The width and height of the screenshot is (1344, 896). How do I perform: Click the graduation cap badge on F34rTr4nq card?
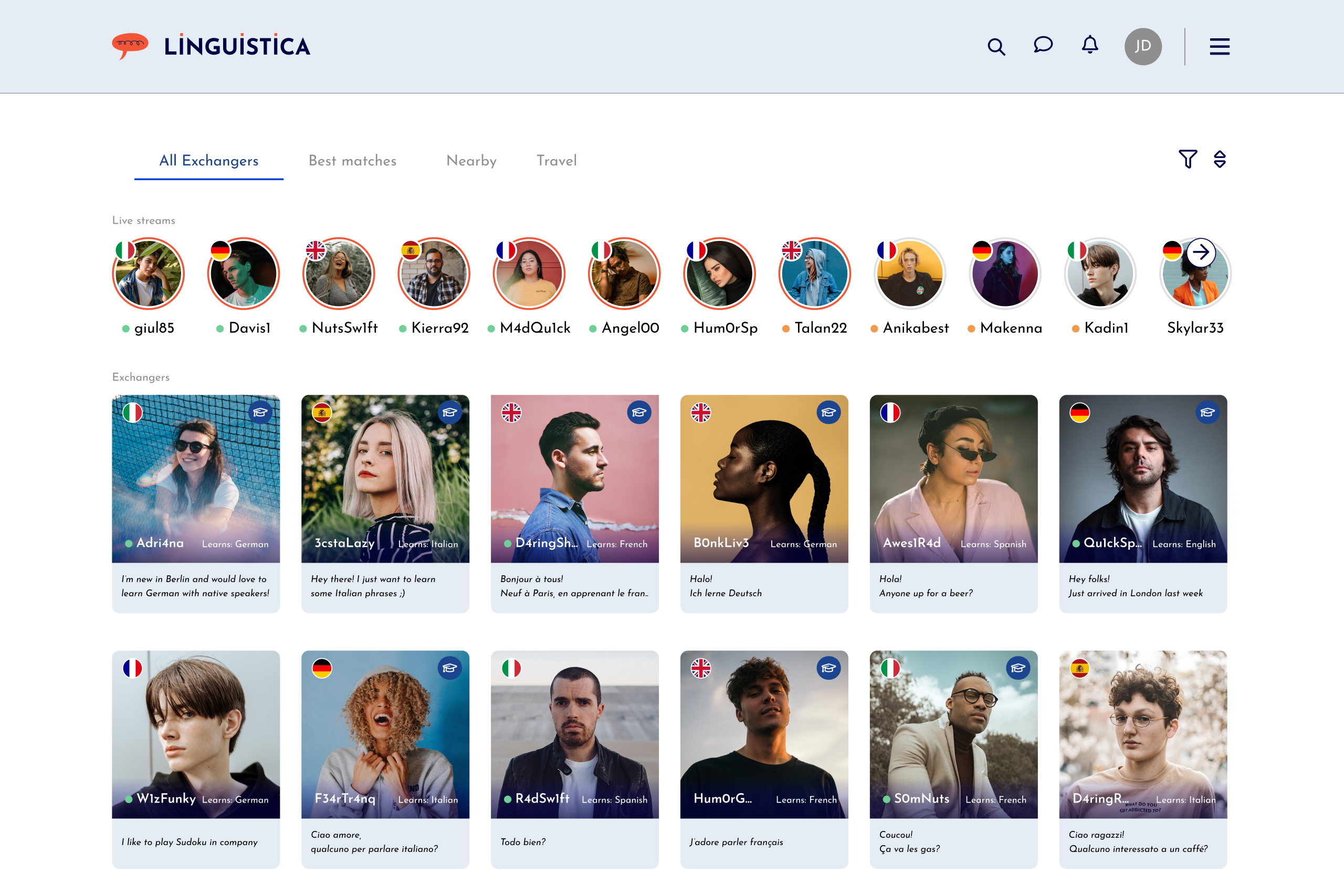click(450, 668)
